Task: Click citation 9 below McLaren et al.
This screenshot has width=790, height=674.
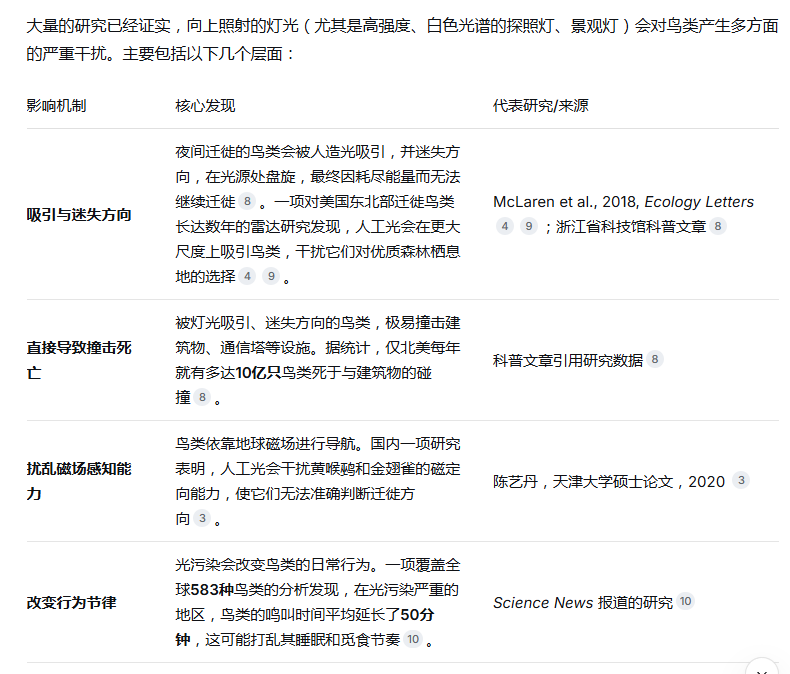Action: pyautogui.click(x=529, y=226)
